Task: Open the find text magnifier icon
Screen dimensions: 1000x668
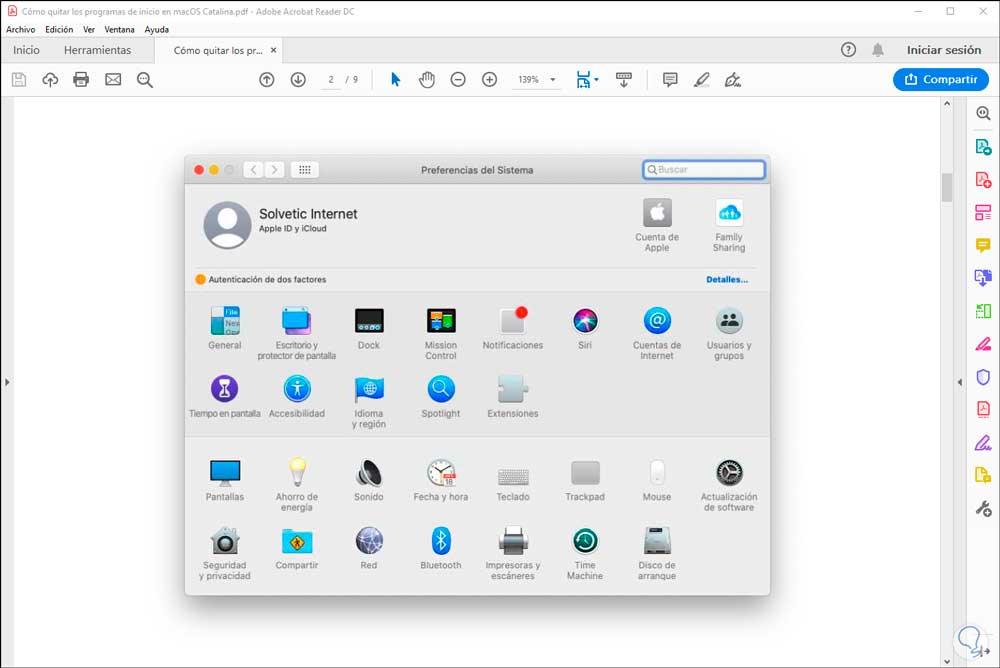Action: (145, 80)
